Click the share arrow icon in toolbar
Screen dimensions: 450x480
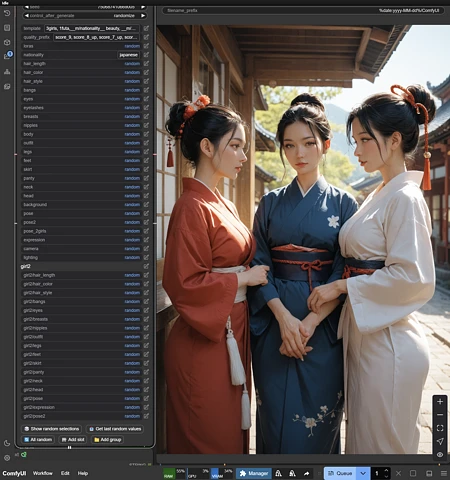pyautogui.click(x=307, y=473)
